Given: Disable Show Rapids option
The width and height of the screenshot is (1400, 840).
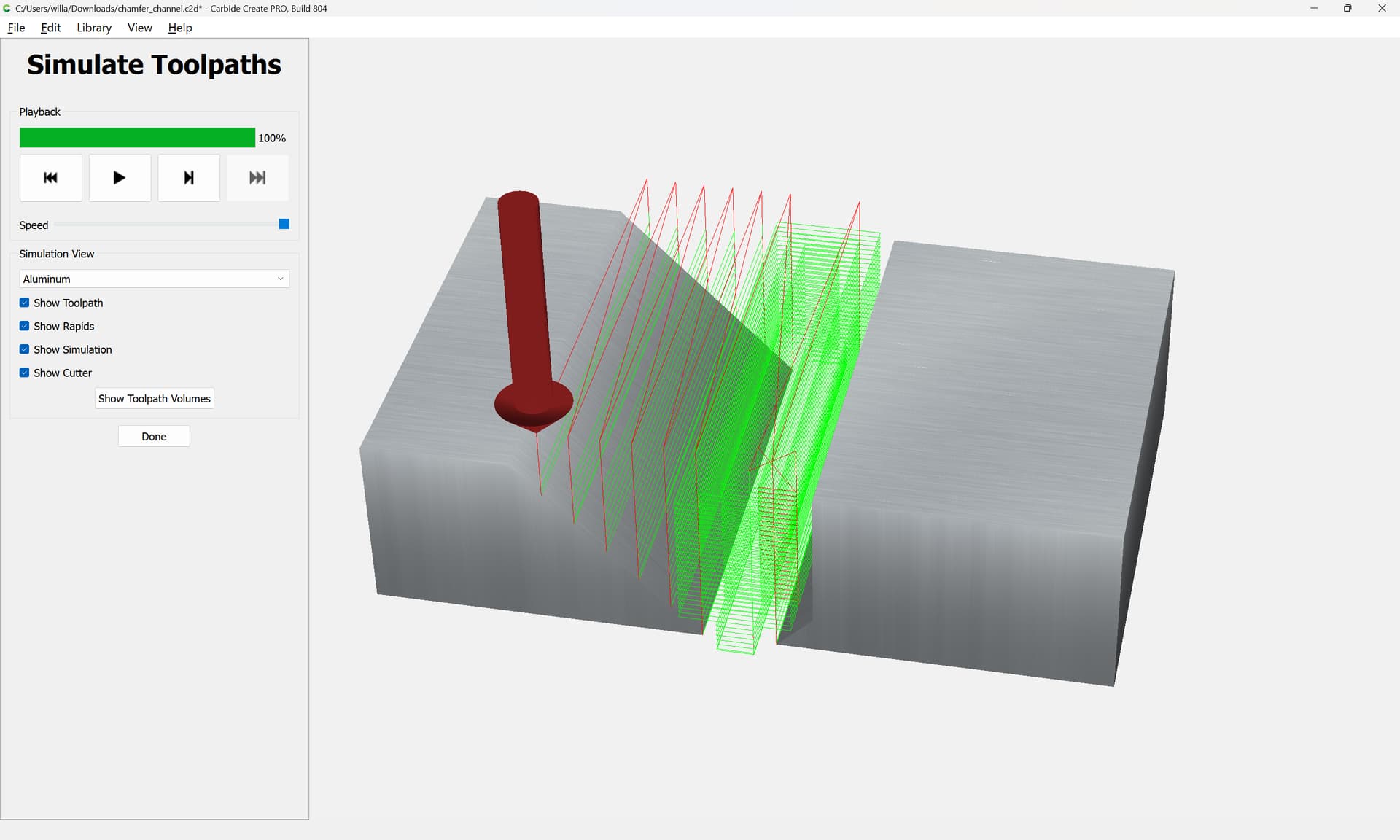Looking at the screenshot, I should click(25, 326).
